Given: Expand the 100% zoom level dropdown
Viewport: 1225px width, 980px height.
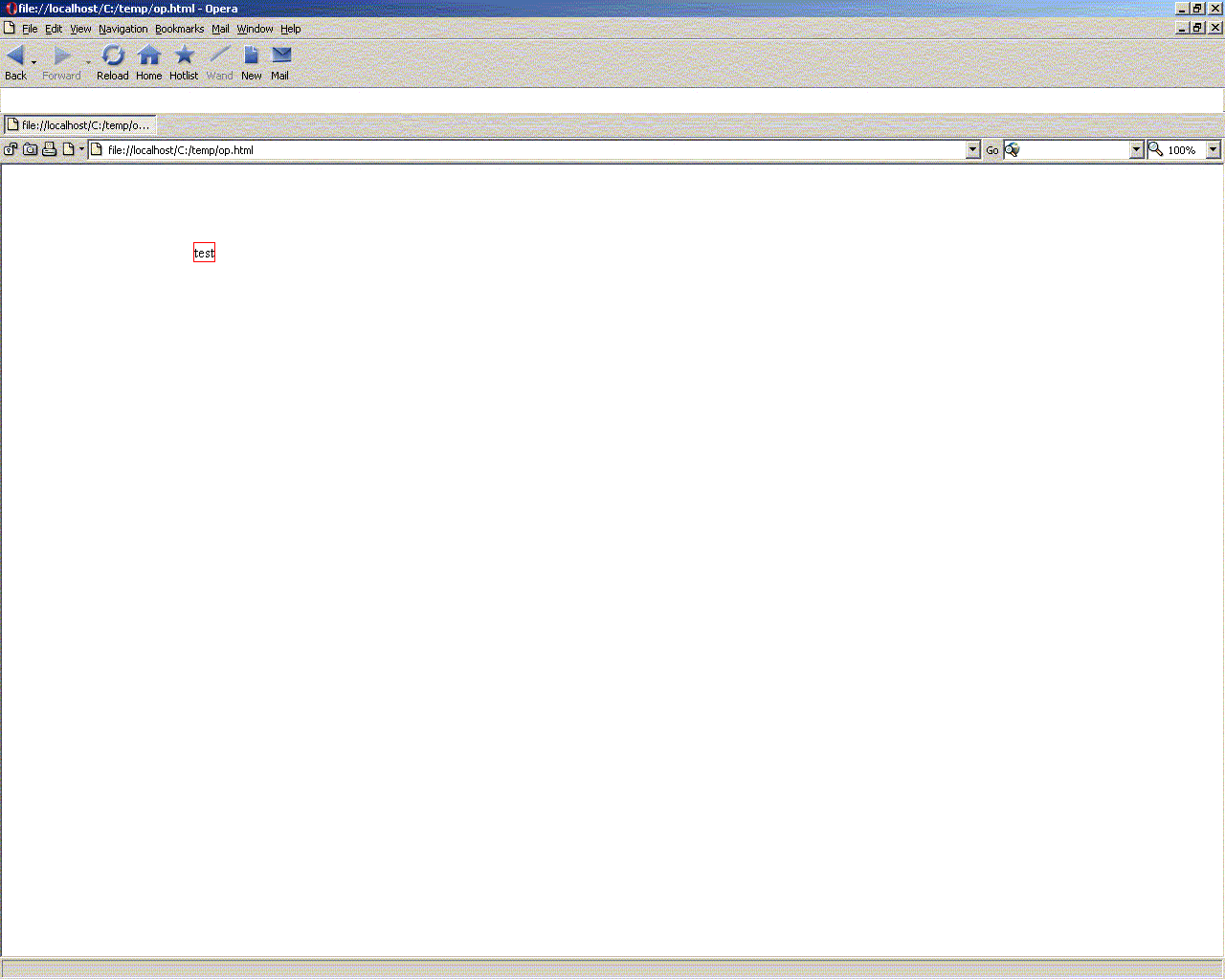Looking at the screenshot, I should (1214, 150).
